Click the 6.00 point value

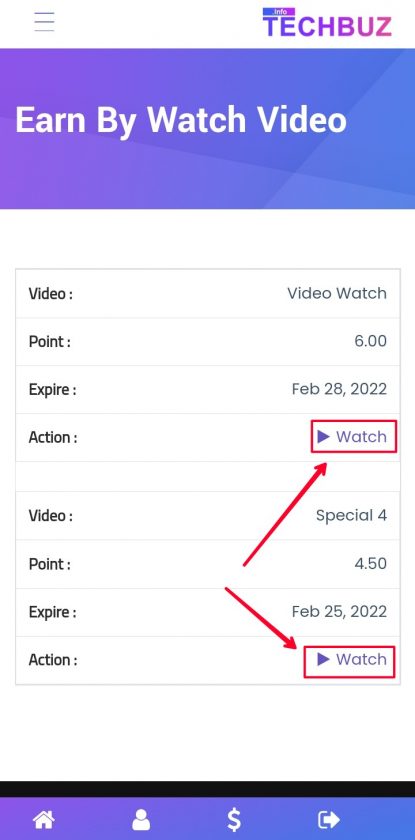tap(371, 341)
